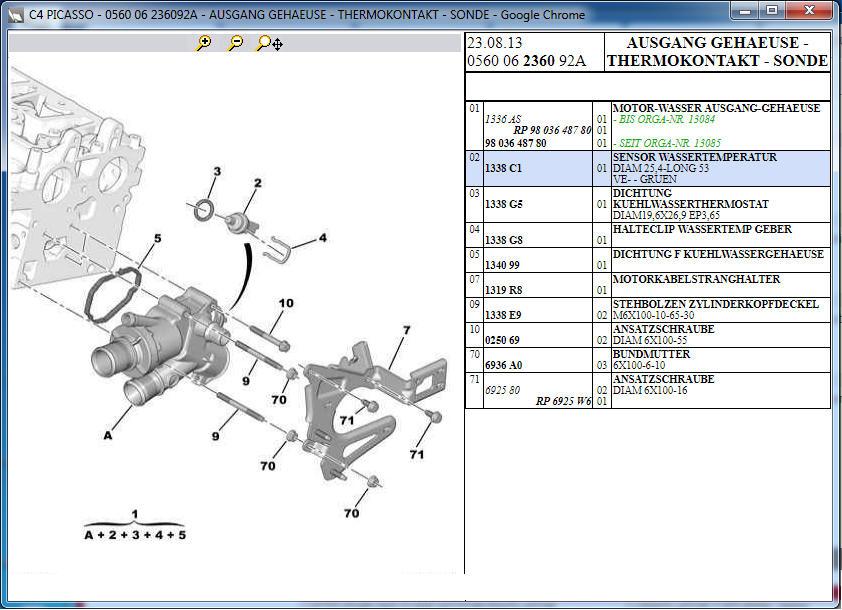Viewport: 842px width, 610px height.
Task: Click the catalog code 0560 06 2360 92A
Action: 527,61
